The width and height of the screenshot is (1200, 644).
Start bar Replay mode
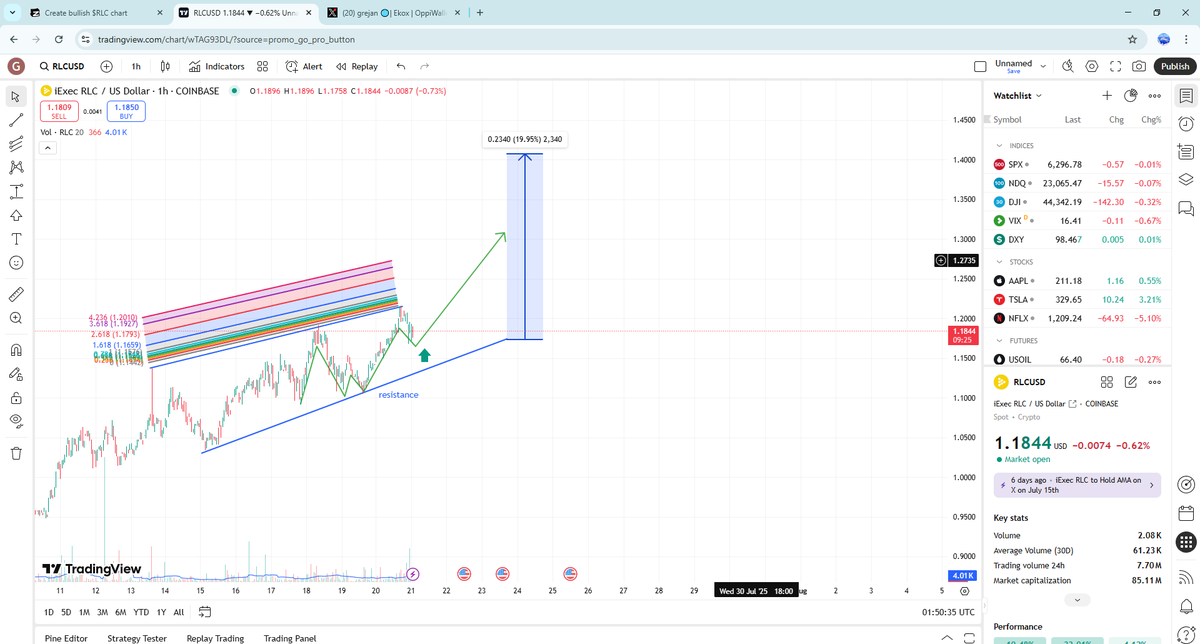(x=357, y=66)
